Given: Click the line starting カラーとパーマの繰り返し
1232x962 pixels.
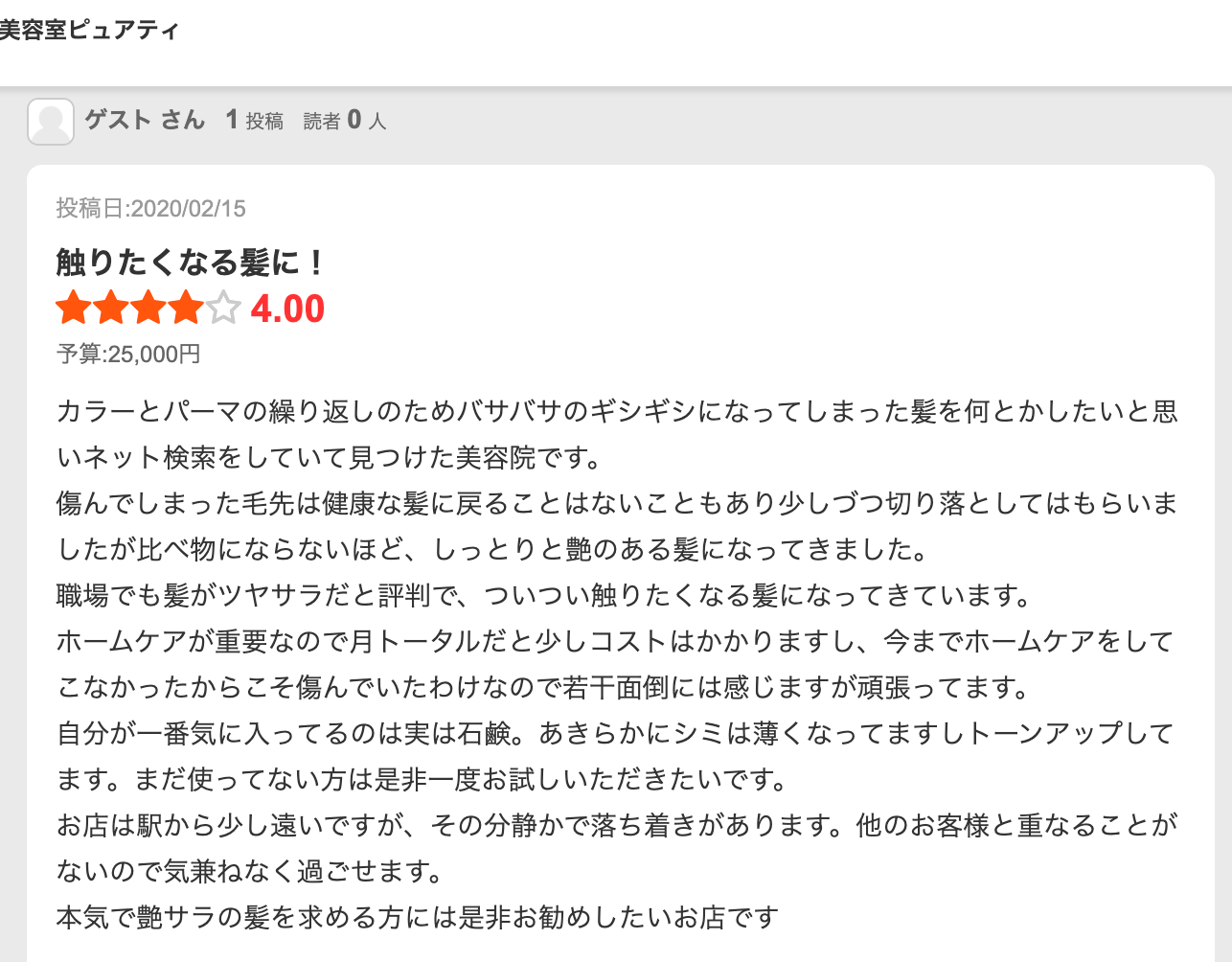Looking at the screenshot, I should [x=617, y=411].
